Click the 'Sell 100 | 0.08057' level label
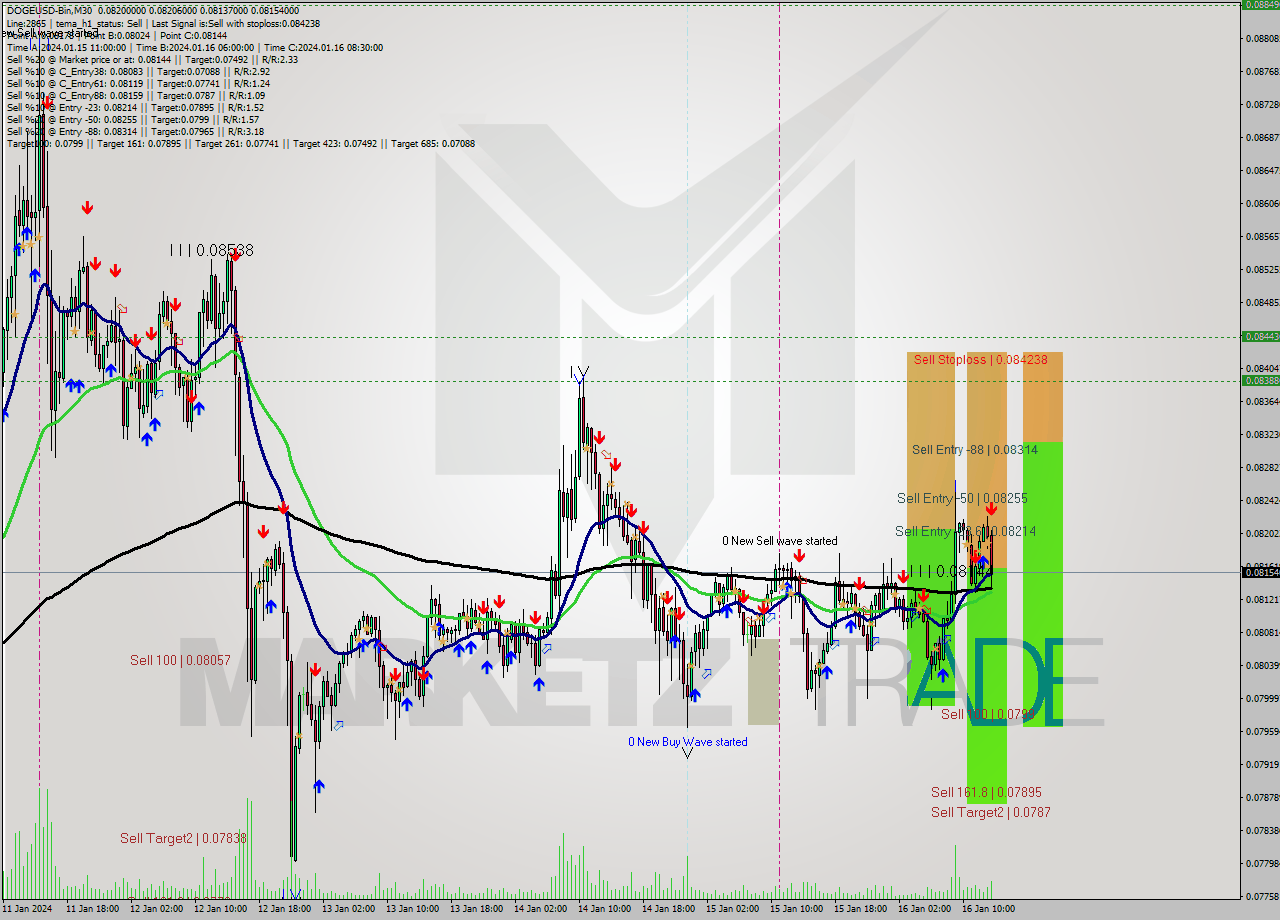Screen dimensions: 1280x920 coord(180,660)
